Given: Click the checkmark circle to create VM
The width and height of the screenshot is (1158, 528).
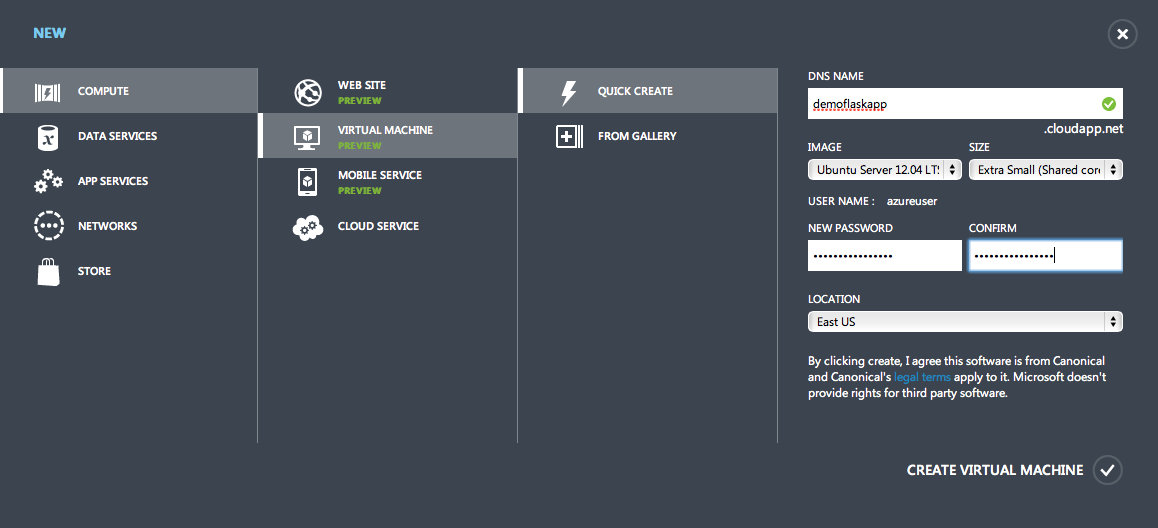Looking at the screenshot, I should pos(1107,470).
